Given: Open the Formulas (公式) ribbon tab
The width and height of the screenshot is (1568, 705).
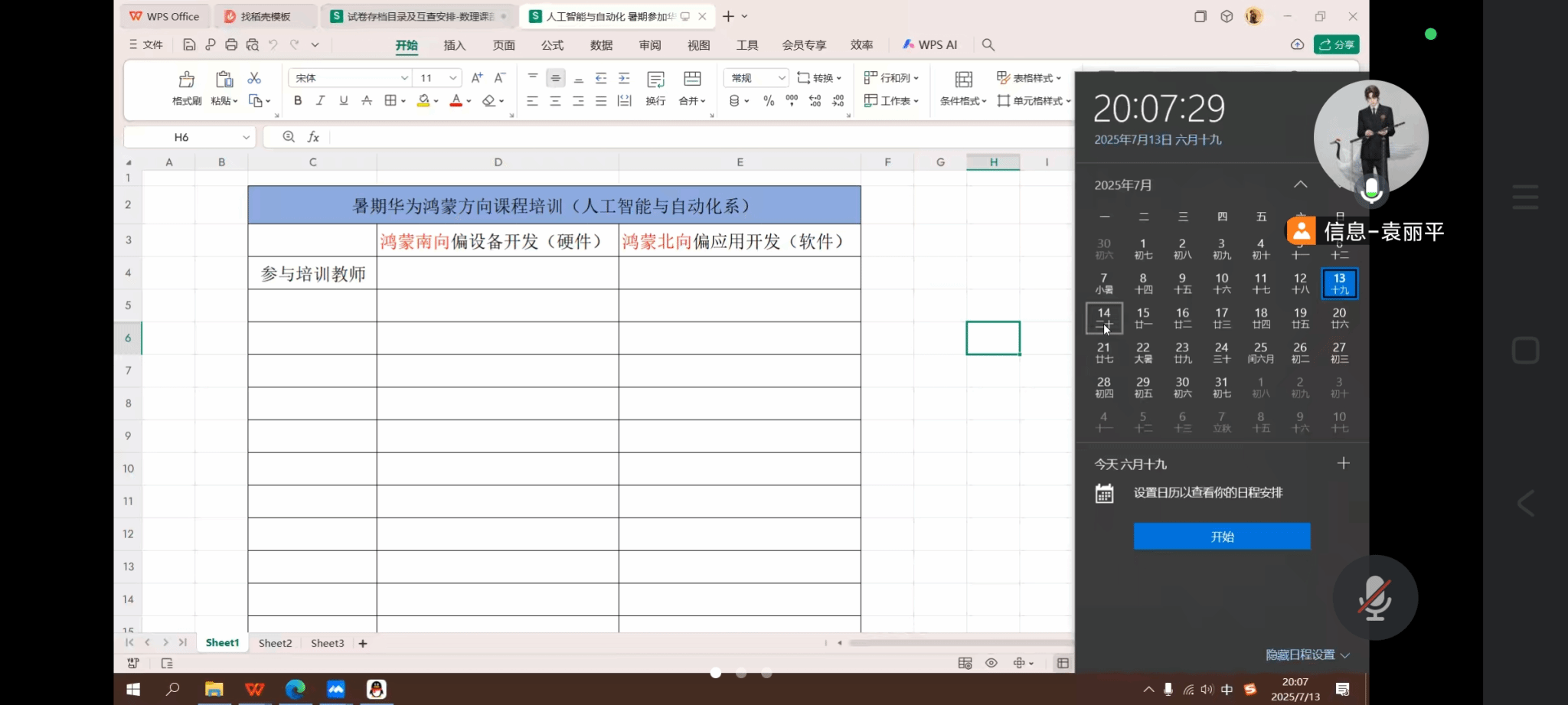Looking at the screenshot, I should click(x=553, y=45).
